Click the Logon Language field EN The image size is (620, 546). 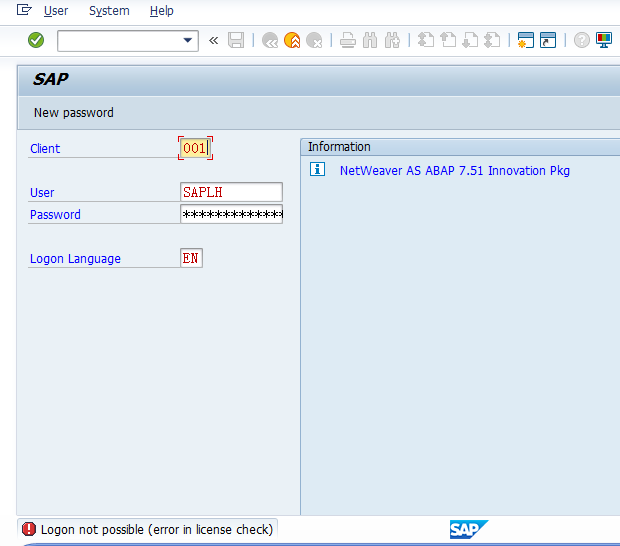[191, 258]
